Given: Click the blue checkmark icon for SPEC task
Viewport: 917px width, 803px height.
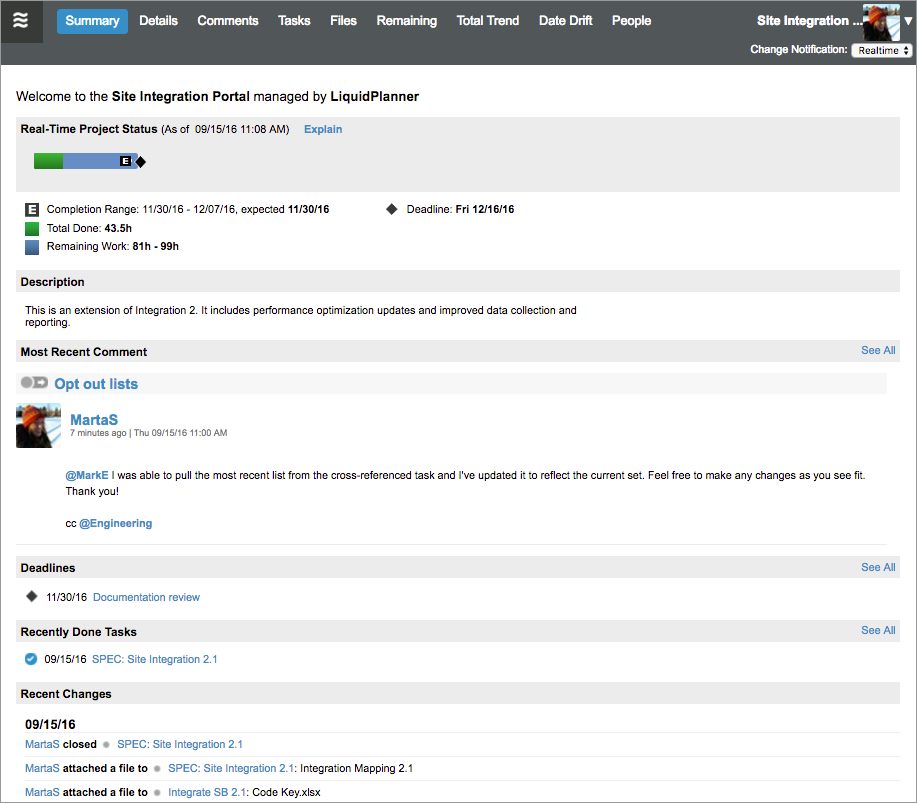Looking at the screenshot, I should (31, 659).
